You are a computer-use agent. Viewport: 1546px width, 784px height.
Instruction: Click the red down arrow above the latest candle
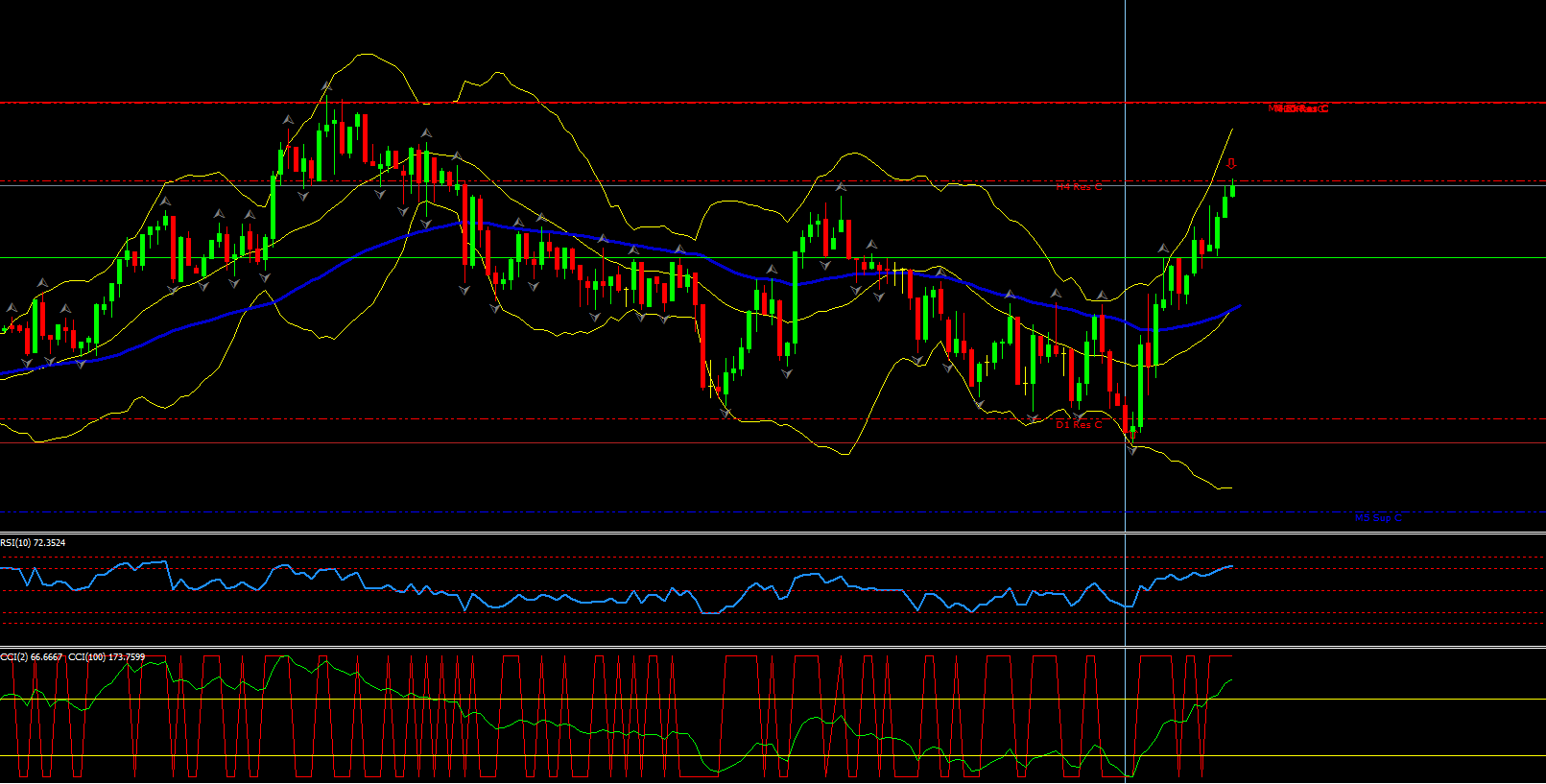[x=1231, y=164]
